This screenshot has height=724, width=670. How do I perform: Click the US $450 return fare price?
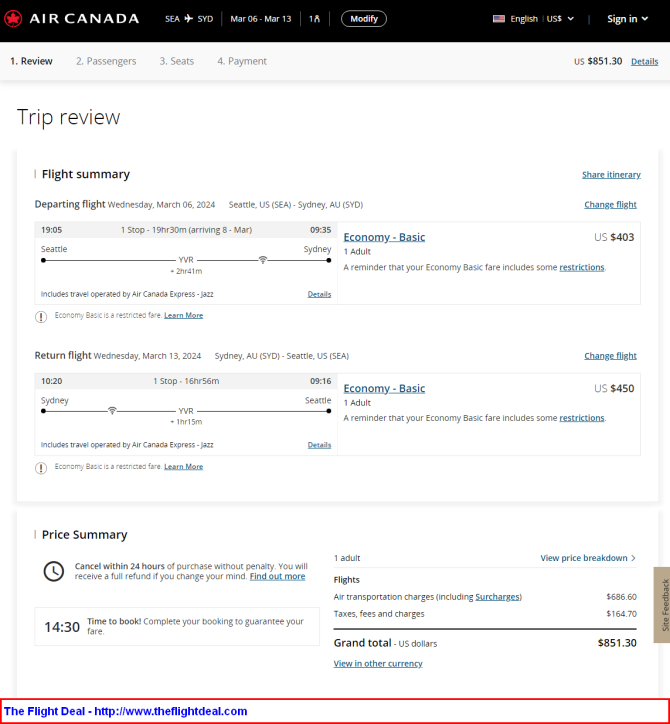click(614, 388)
